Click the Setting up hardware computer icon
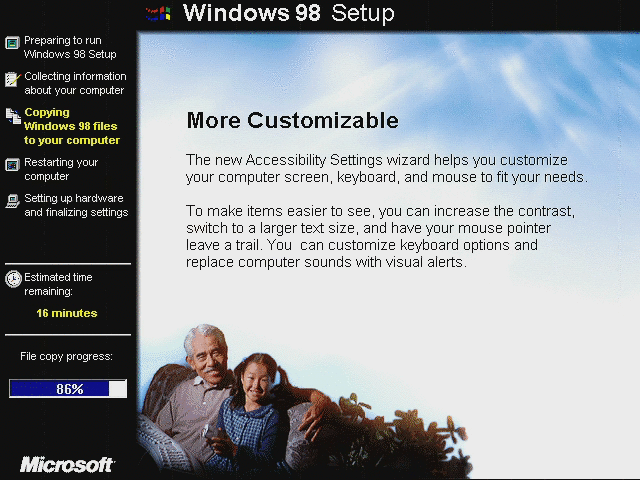The height and width of the screenshot is (480, 640). click(x=13, y=201)
